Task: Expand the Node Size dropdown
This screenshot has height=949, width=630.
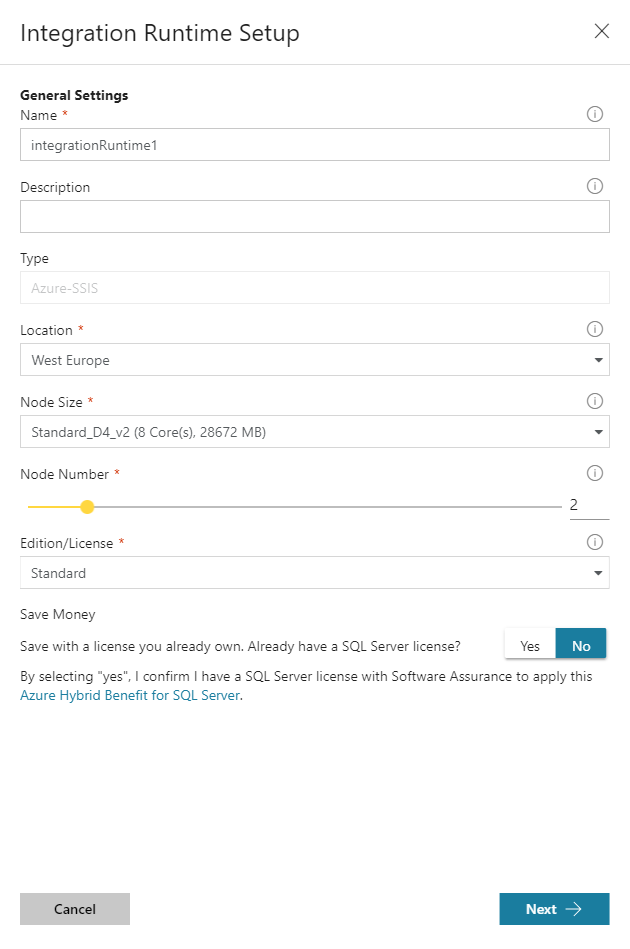Action: coord(314,432)
